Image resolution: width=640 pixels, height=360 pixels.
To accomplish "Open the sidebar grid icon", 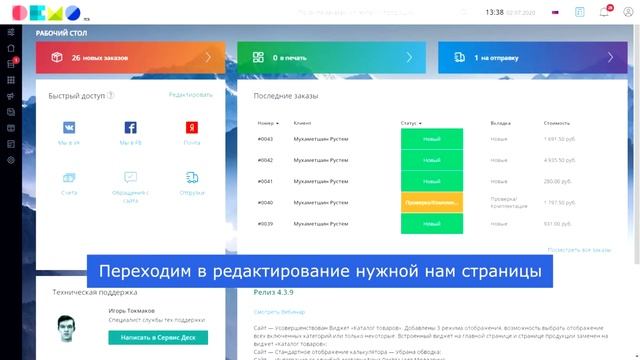I will (x=11, y=80).
